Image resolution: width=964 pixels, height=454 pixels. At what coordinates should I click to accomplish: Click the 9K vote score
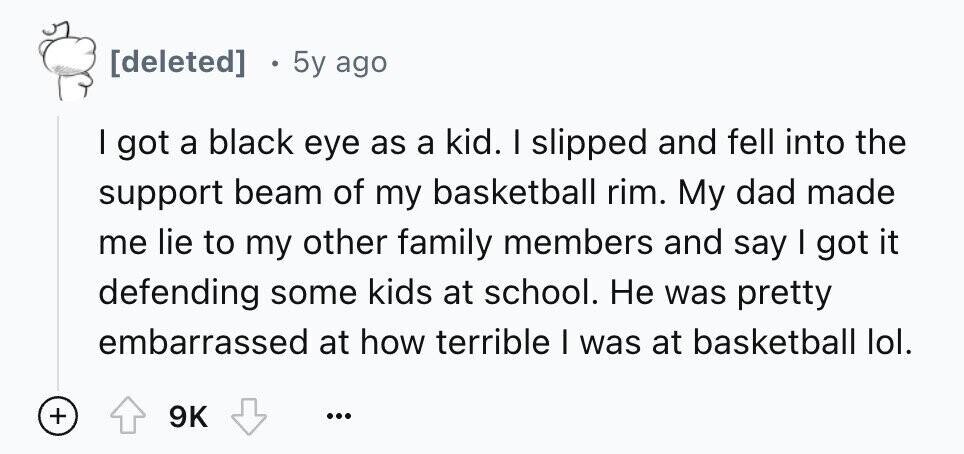[188, 418]
